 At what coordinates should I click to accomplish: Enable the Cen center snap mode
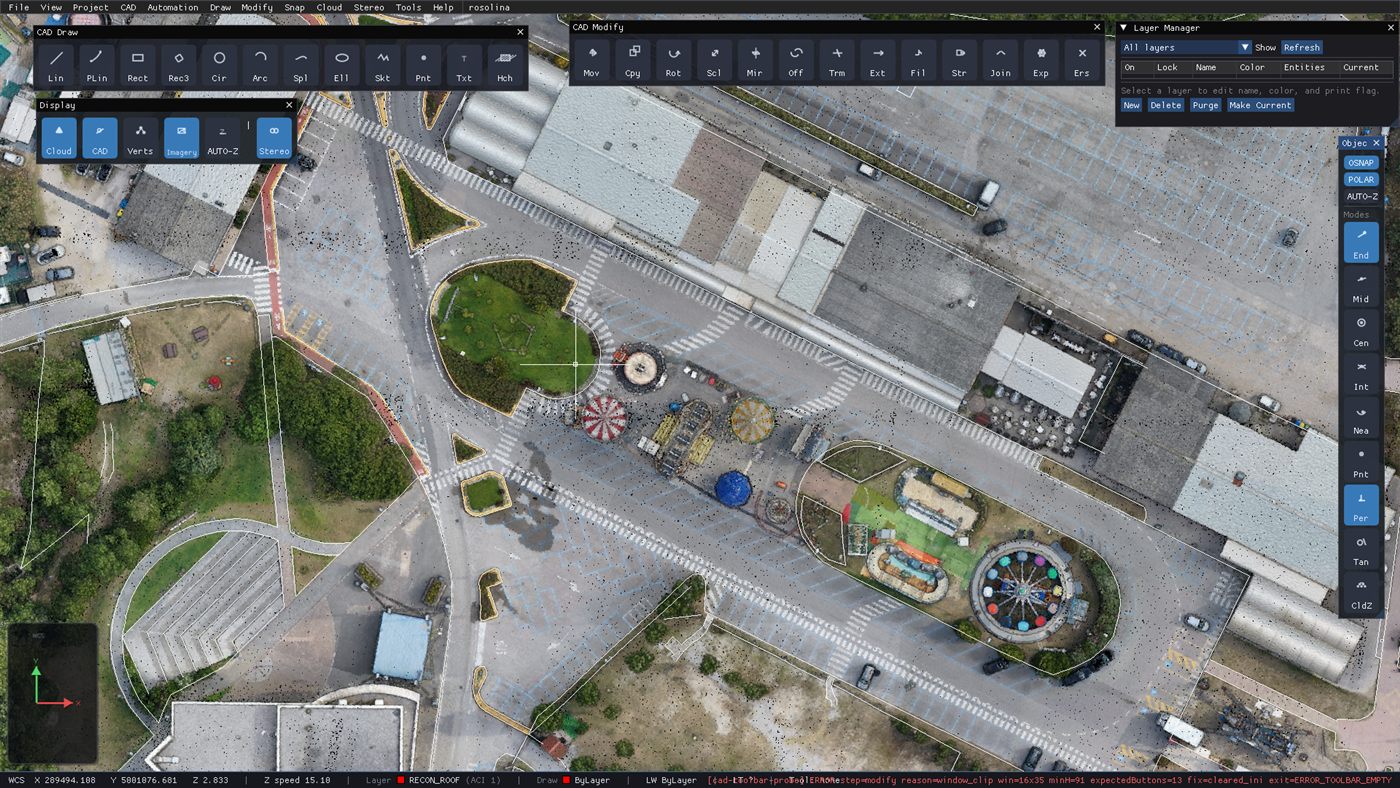coord(1361,331)
